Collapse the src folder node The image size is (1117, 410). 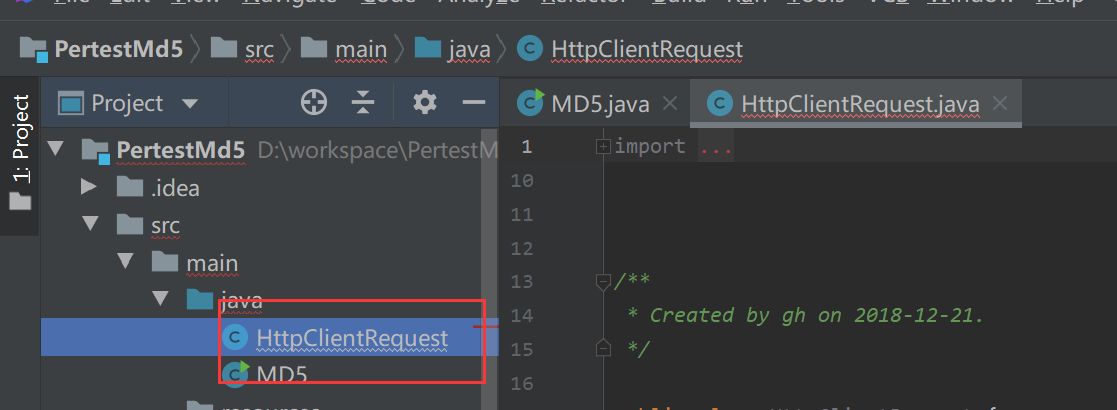point(88,225)
